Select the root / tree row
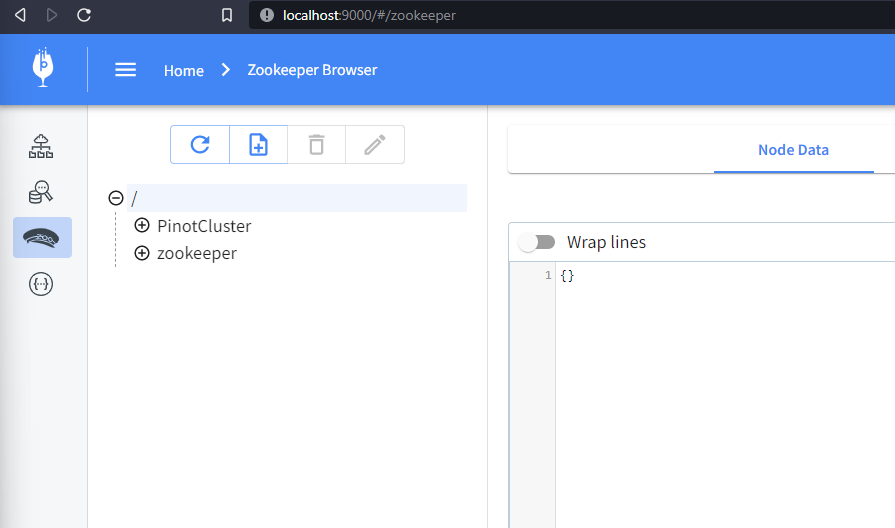 click(x=297, y=198)
